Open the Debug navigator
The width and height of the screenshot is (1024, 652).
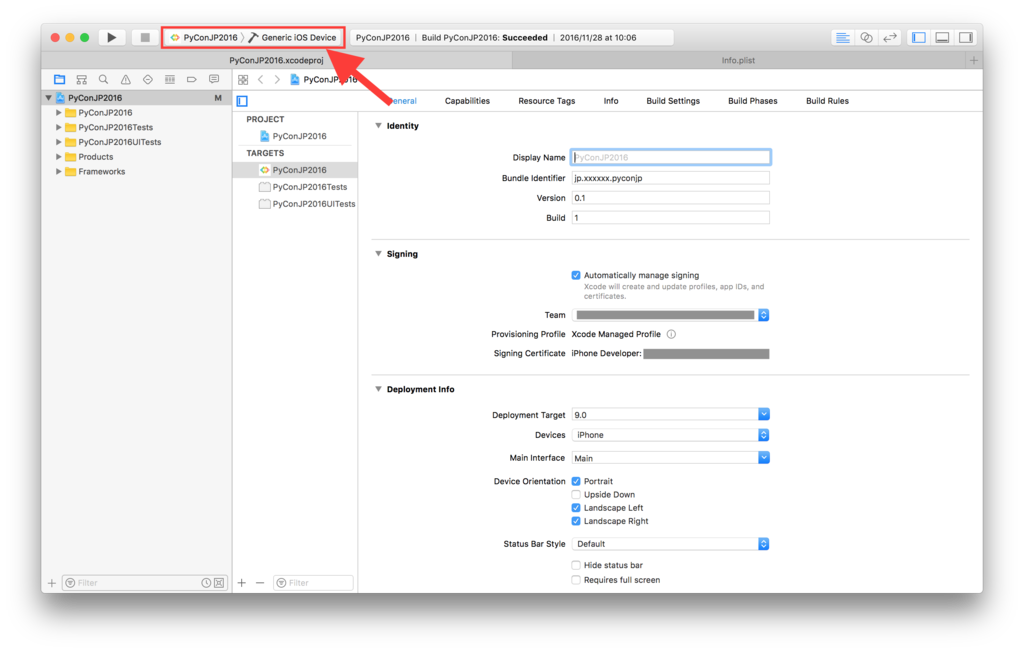tap(170, 80)
